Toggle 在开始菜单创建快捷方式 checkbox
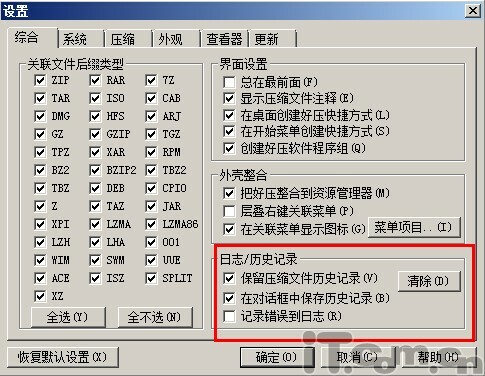The height and width of the screenshot is (376, 485). coord(229,131)
